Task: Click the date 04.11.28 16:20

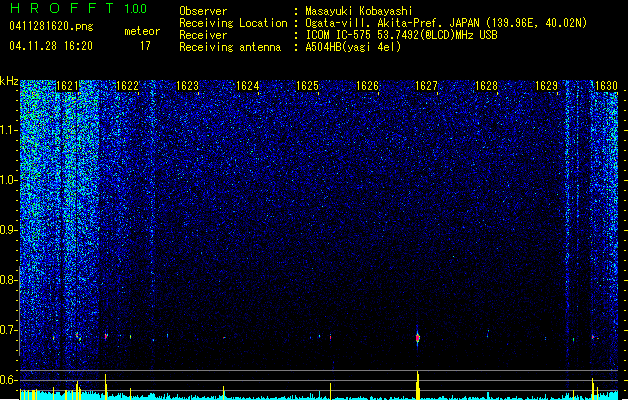Action: coord(51,46)
